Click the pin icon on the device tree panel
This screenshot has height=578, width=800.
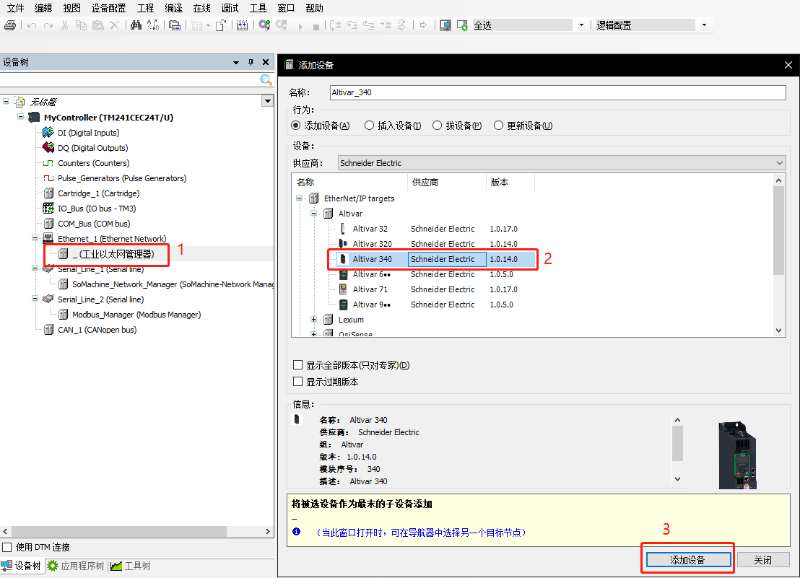coord(251,62)
